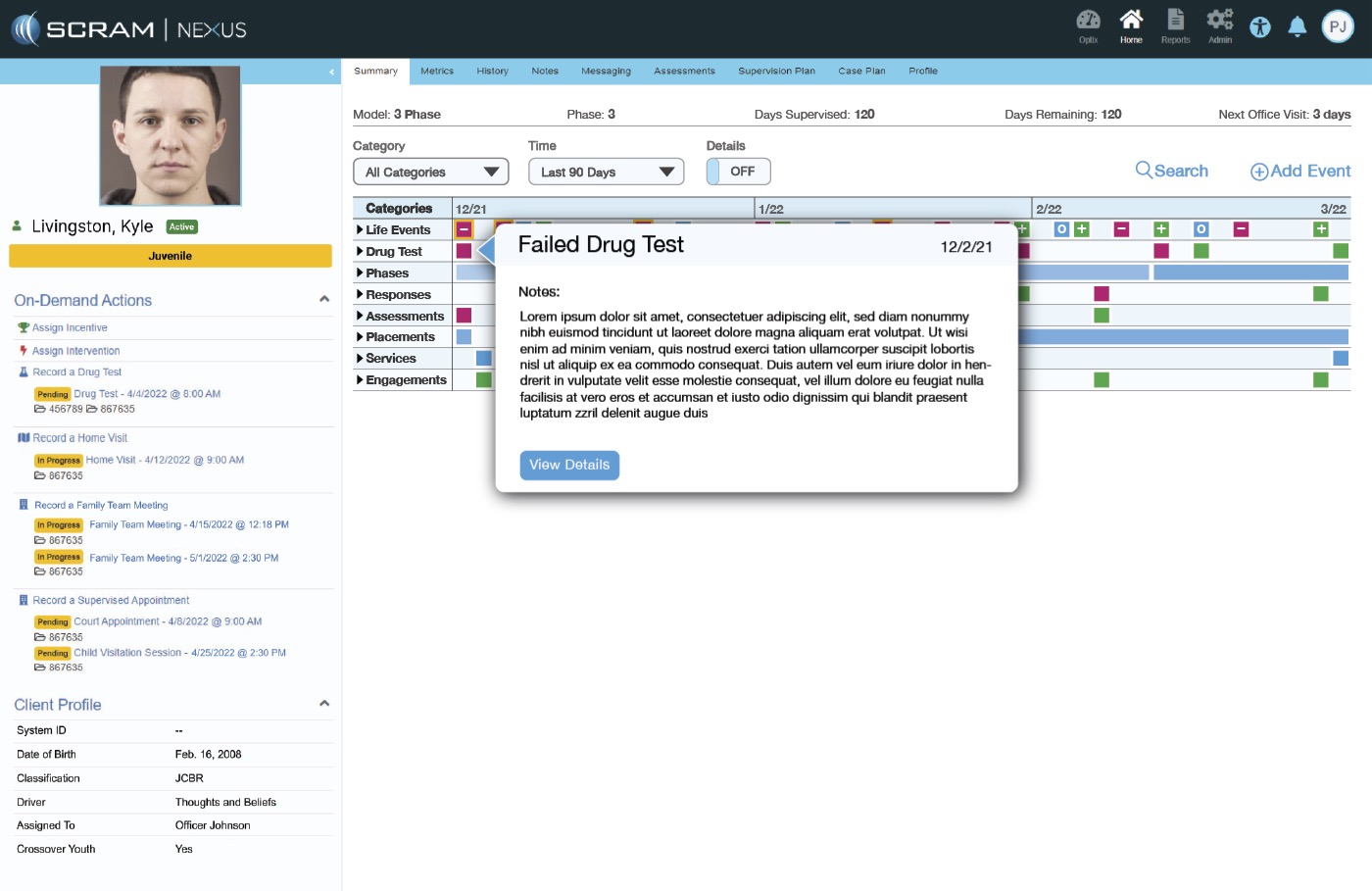The width and height of the screenshot is (1372, 891).
Task: Expand the Drug Test category row
Action: click(361, 252)
